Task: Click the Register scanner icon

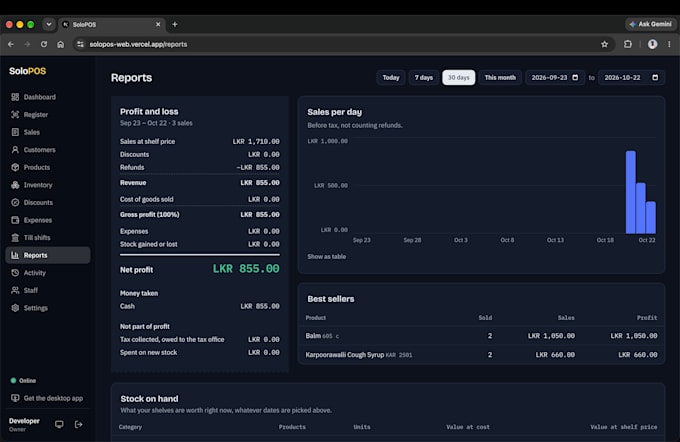Action: (x=15, y=115)
